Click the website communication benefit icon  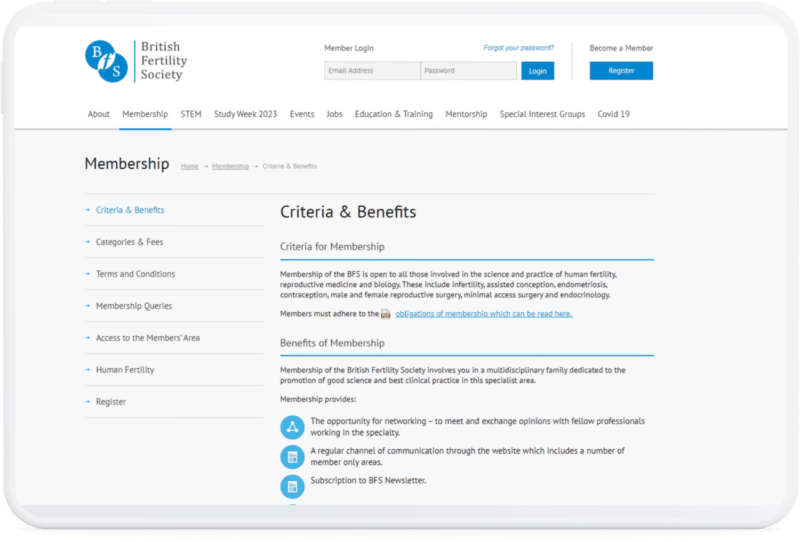(292, 457)
